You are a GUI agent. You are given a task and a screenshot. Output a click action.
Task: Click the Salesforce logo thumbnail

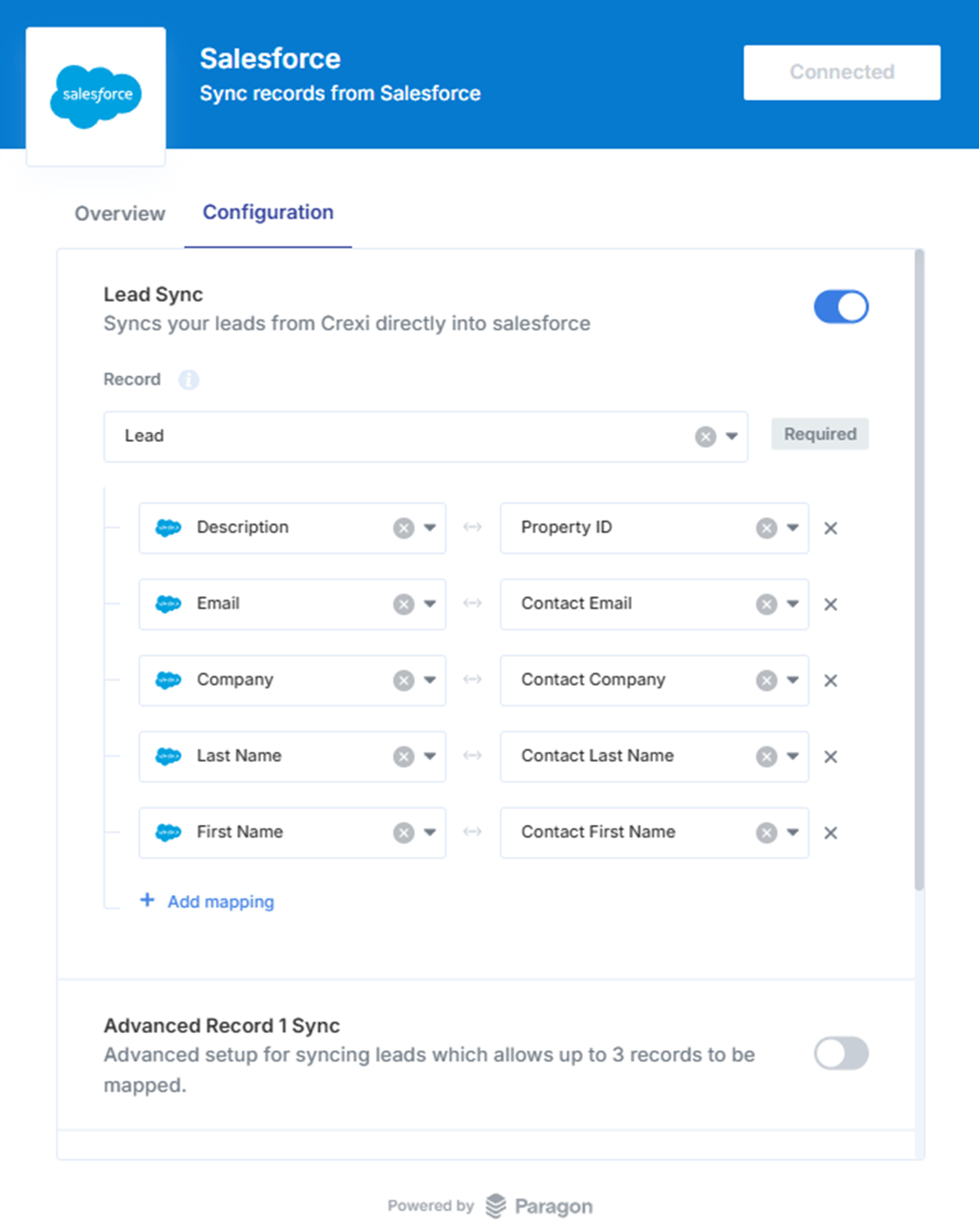click(96, 96)
